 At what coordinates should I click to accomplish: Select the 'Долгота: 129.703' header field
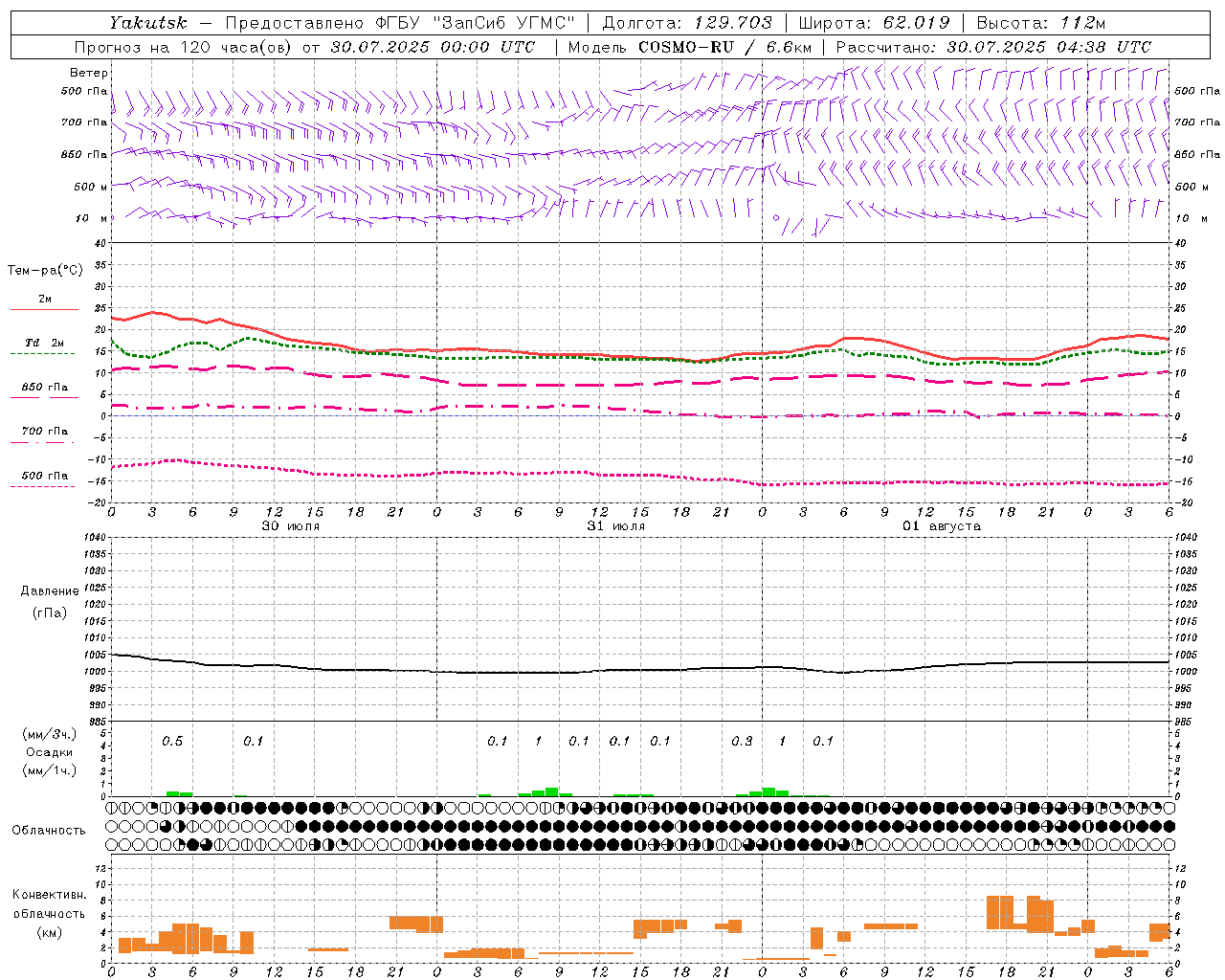coord(686,22)
